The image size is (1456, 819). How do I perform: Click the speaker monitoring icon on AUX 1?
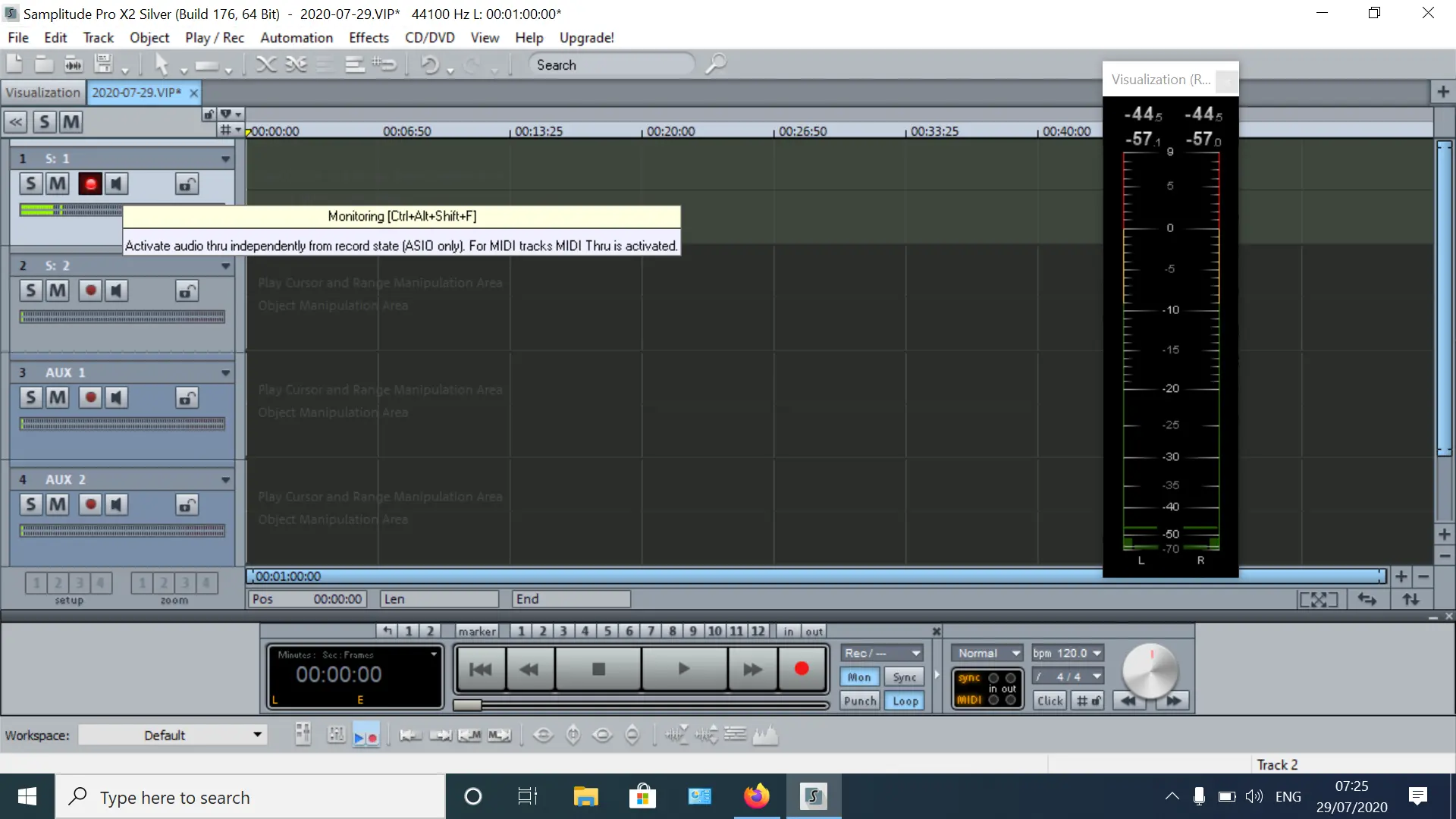coord(116,398)
